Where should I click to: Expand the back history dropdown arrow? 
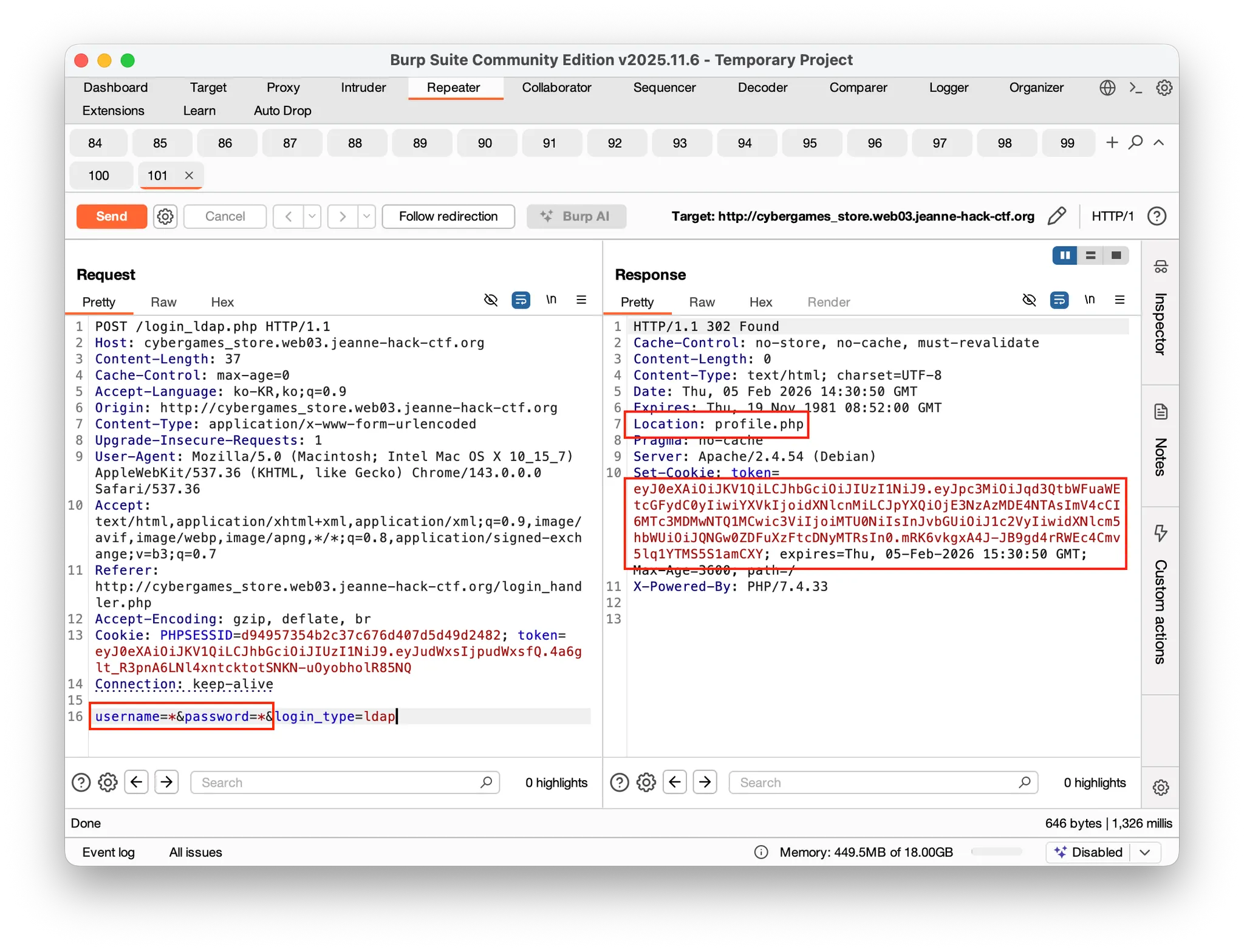tap(312, 216)
